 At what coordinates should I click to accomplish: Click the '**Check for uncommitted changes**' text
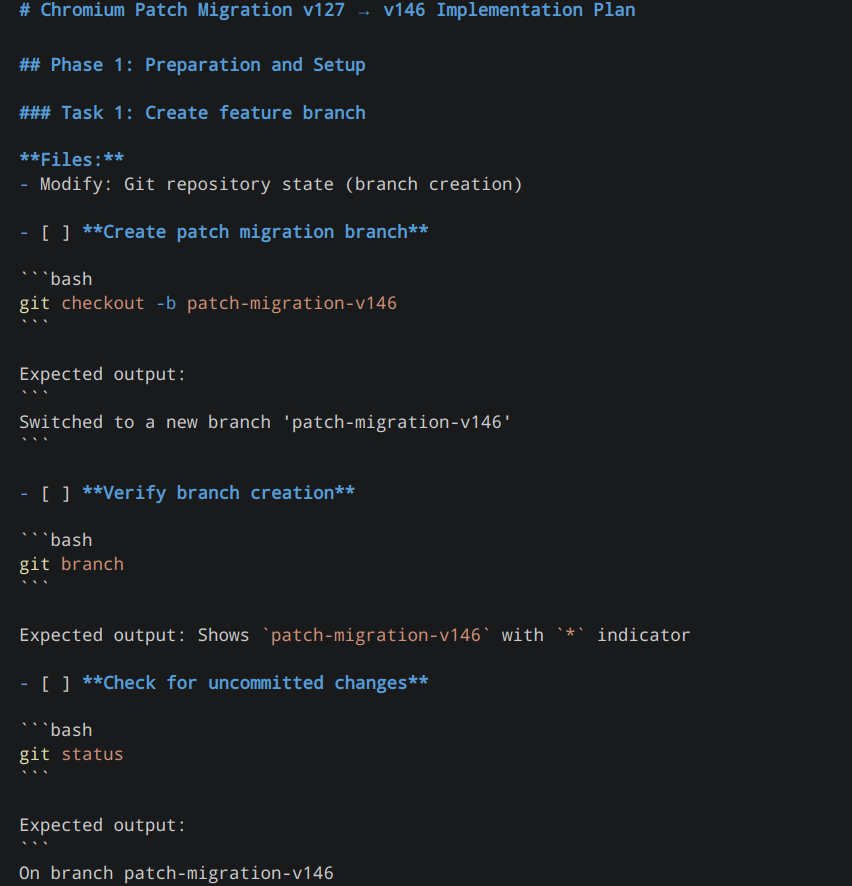pyautogui.click(x=255, y=683)
